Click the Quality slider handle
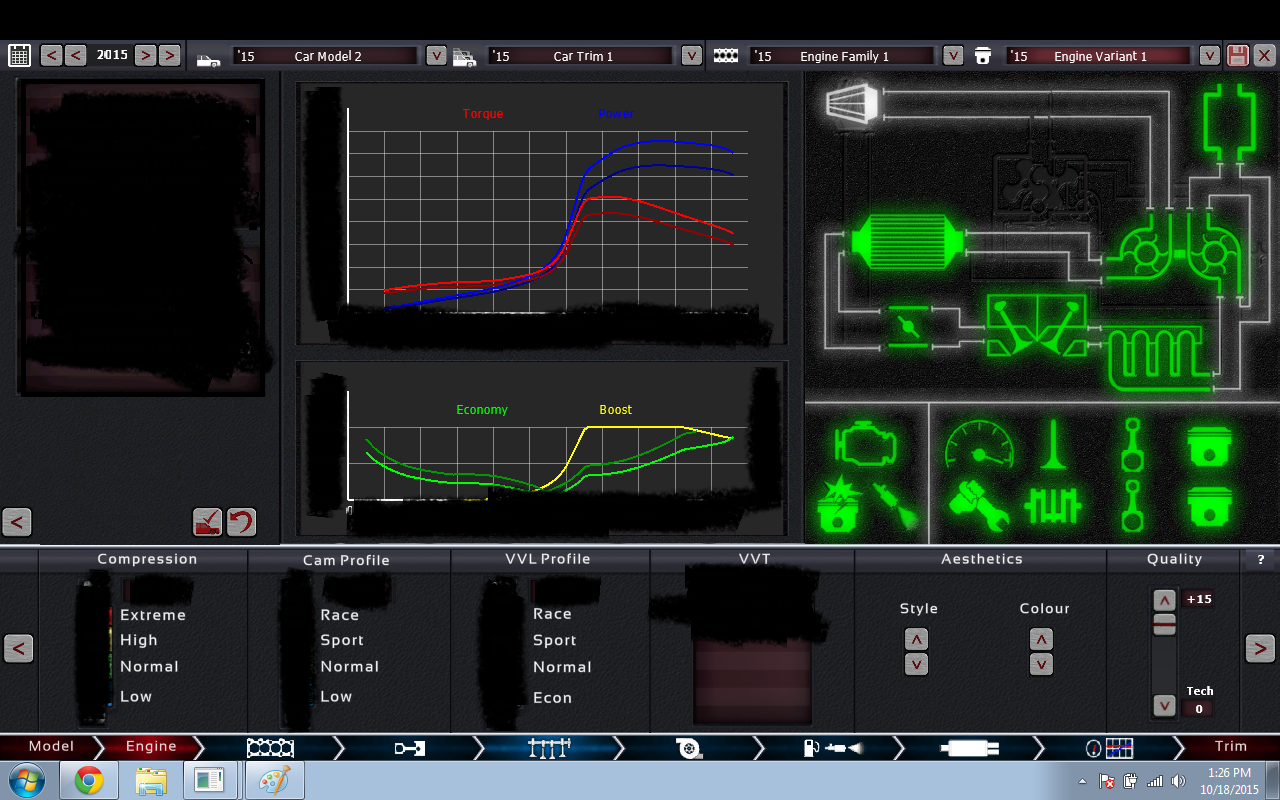1280x800 pixels. point(1164,624)
